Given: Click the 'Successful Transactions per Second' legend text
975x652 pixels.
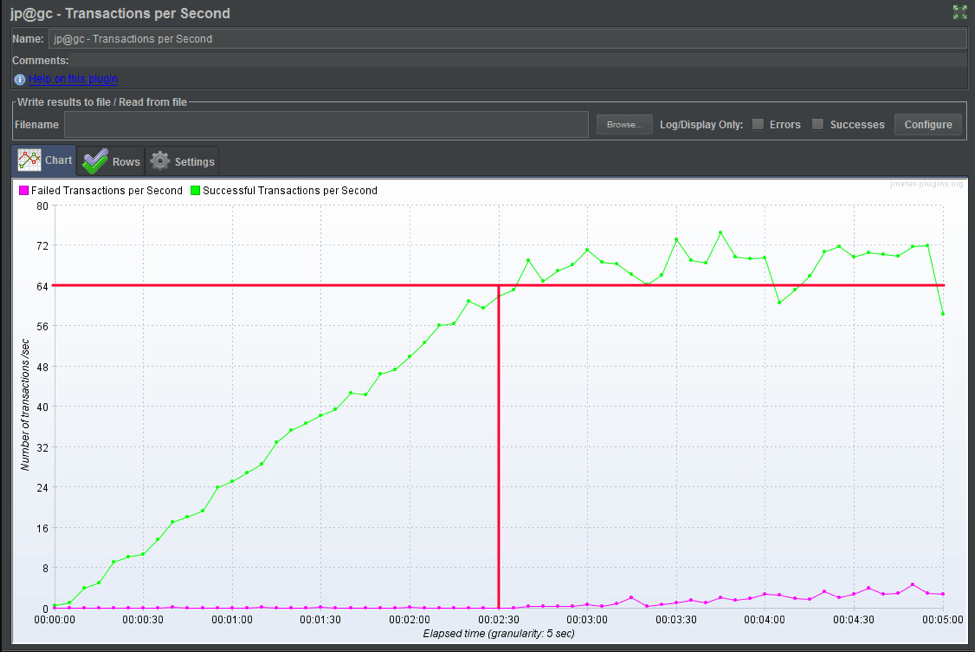Looking at the screenshot, I should point(290,190).
